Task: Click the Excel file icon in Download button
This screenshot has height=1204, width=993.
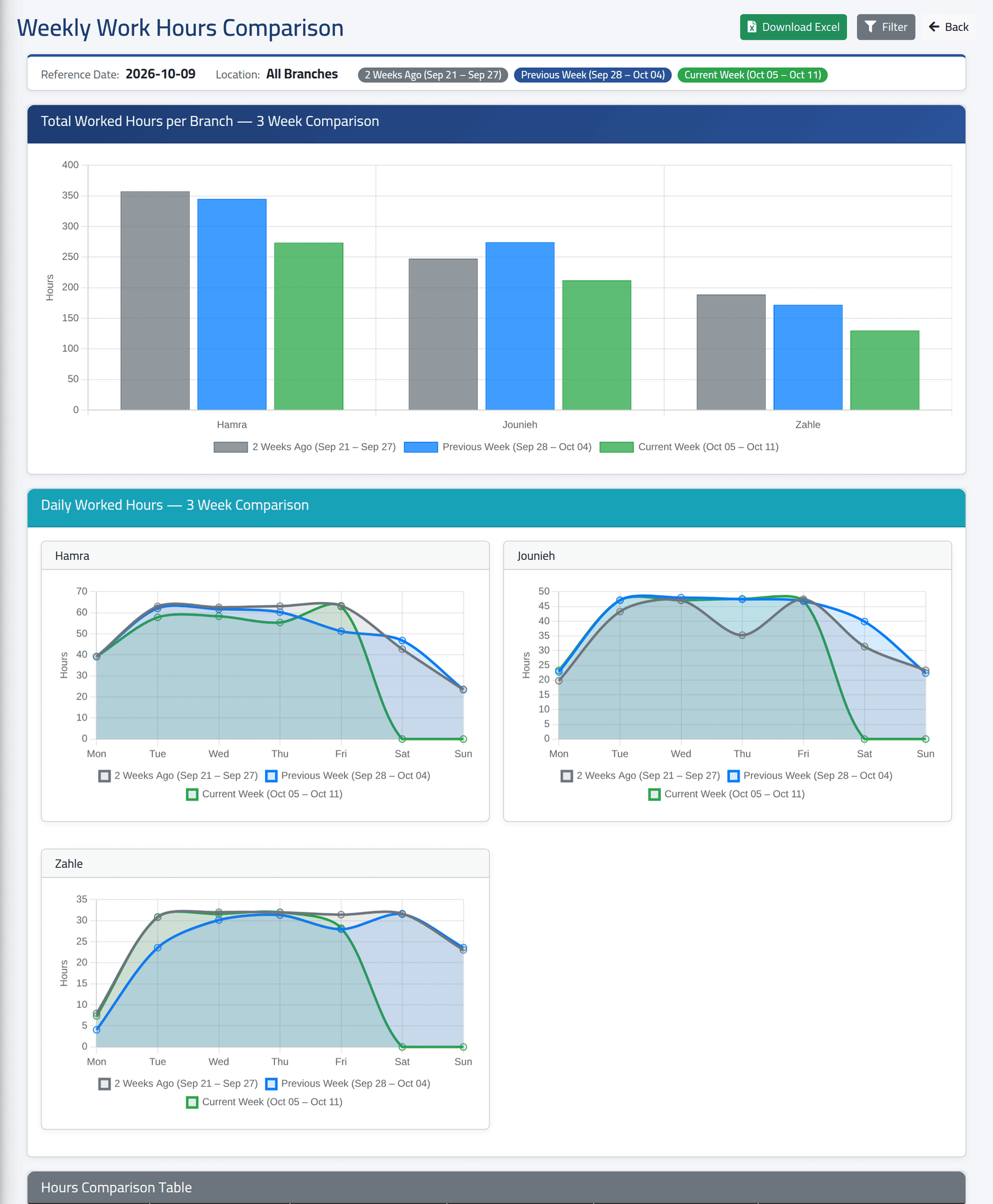Action: coord(752,27)
